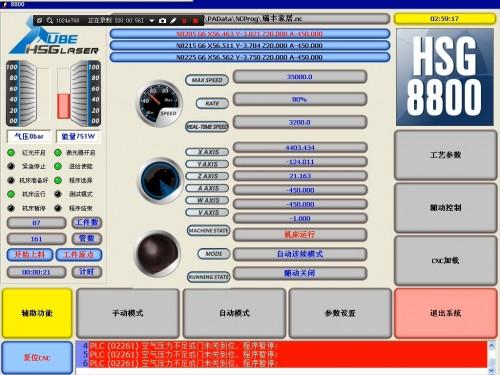The height and width of the screenshot is (375, 500).
Task: Toggle the 红光开启 red light indicator
Action: point(11,153)
